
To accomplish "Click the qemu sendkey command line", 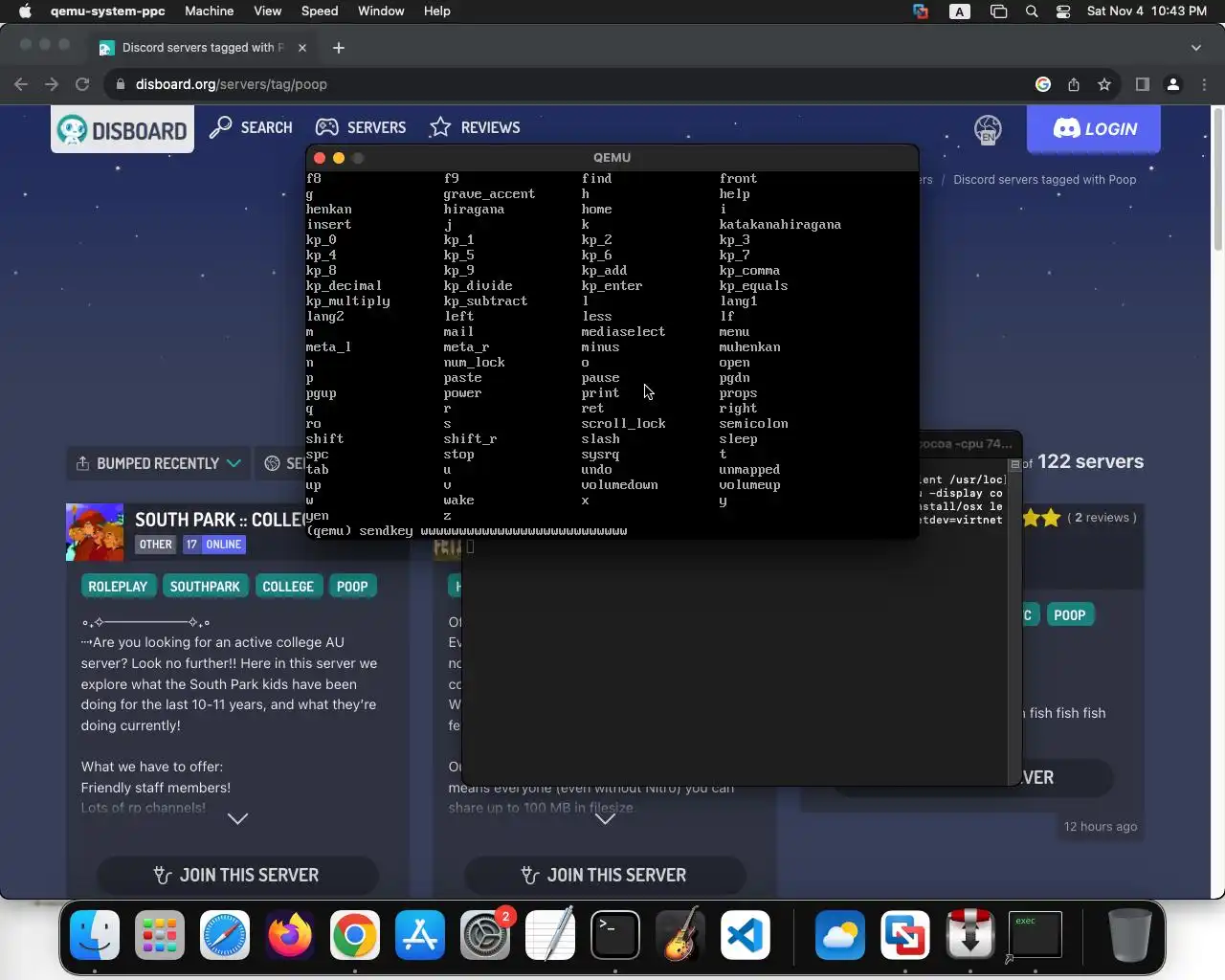I will pos(467,530).
